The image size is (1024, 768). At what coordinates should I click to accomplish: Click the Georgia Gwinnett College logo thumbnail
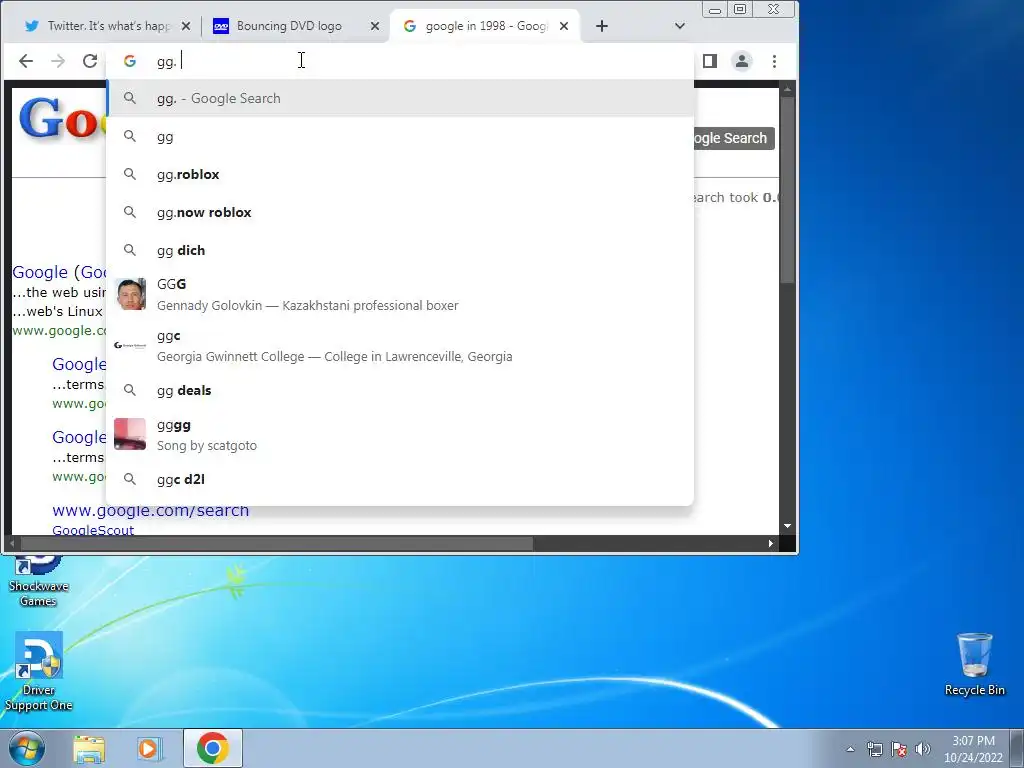coord(130,345)
